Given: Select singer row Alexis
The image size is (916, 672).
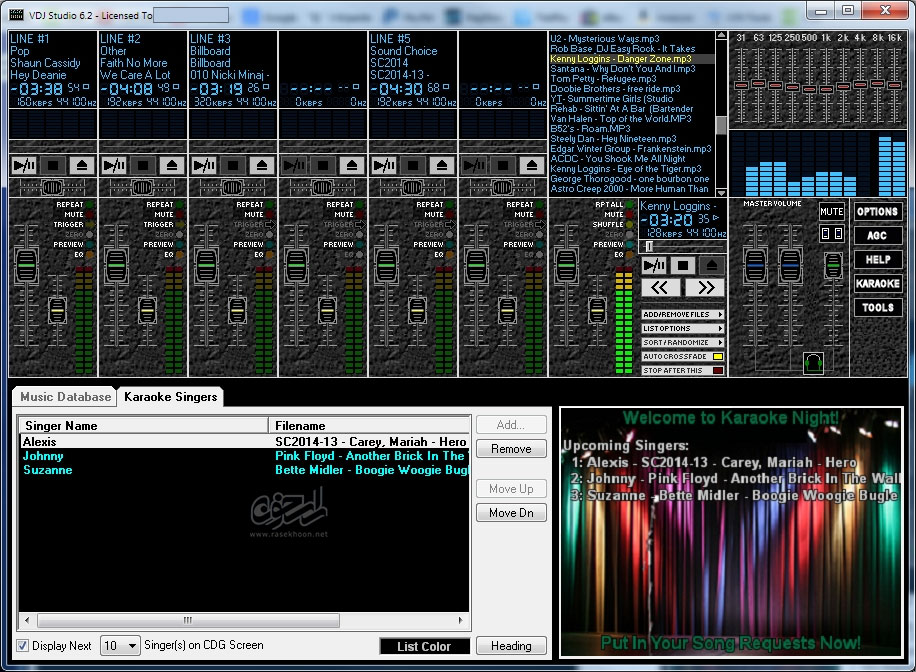Looking at the screenshot, I should click(x=245, y=442).
